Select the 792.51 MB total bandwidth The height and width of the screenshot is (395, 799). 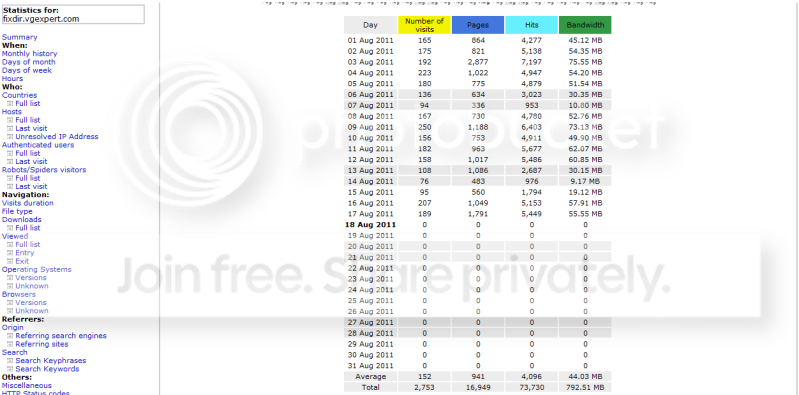(x=585, y=387)
